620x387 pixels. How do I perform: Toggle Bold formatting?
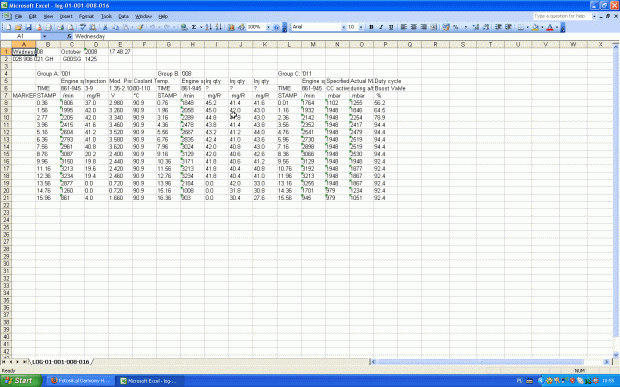tap(371, 27)
